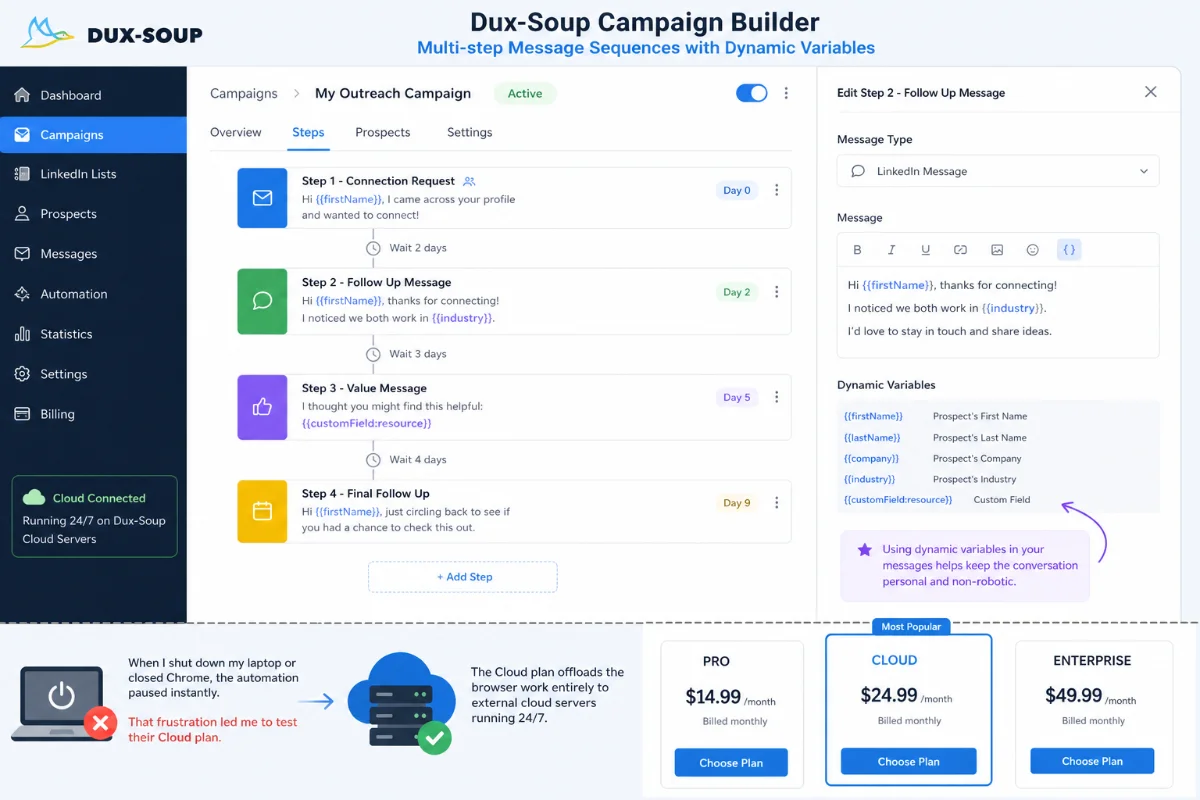Click the Cloud Connected cloud icon
The image size is (1200, 800).
pos(34,497)
